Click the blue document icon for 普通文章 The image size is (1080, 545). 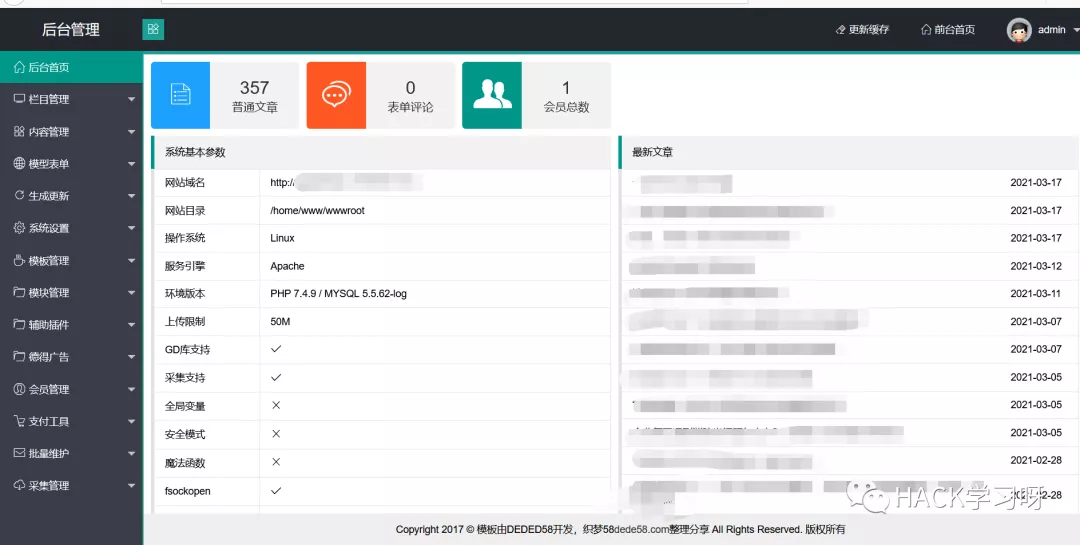pos(180,95)
